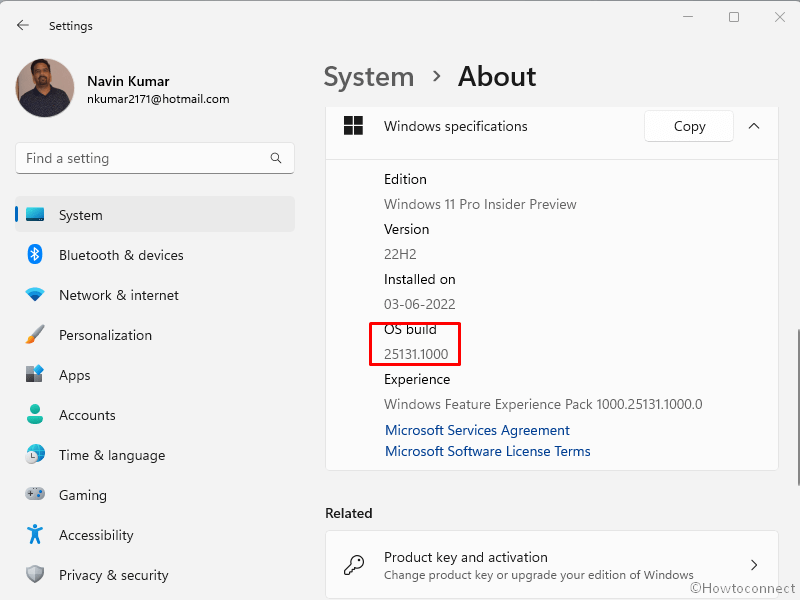Click the Accessibility figure icon
Viewport: 800px width, 600px height.
pos(35,534)
